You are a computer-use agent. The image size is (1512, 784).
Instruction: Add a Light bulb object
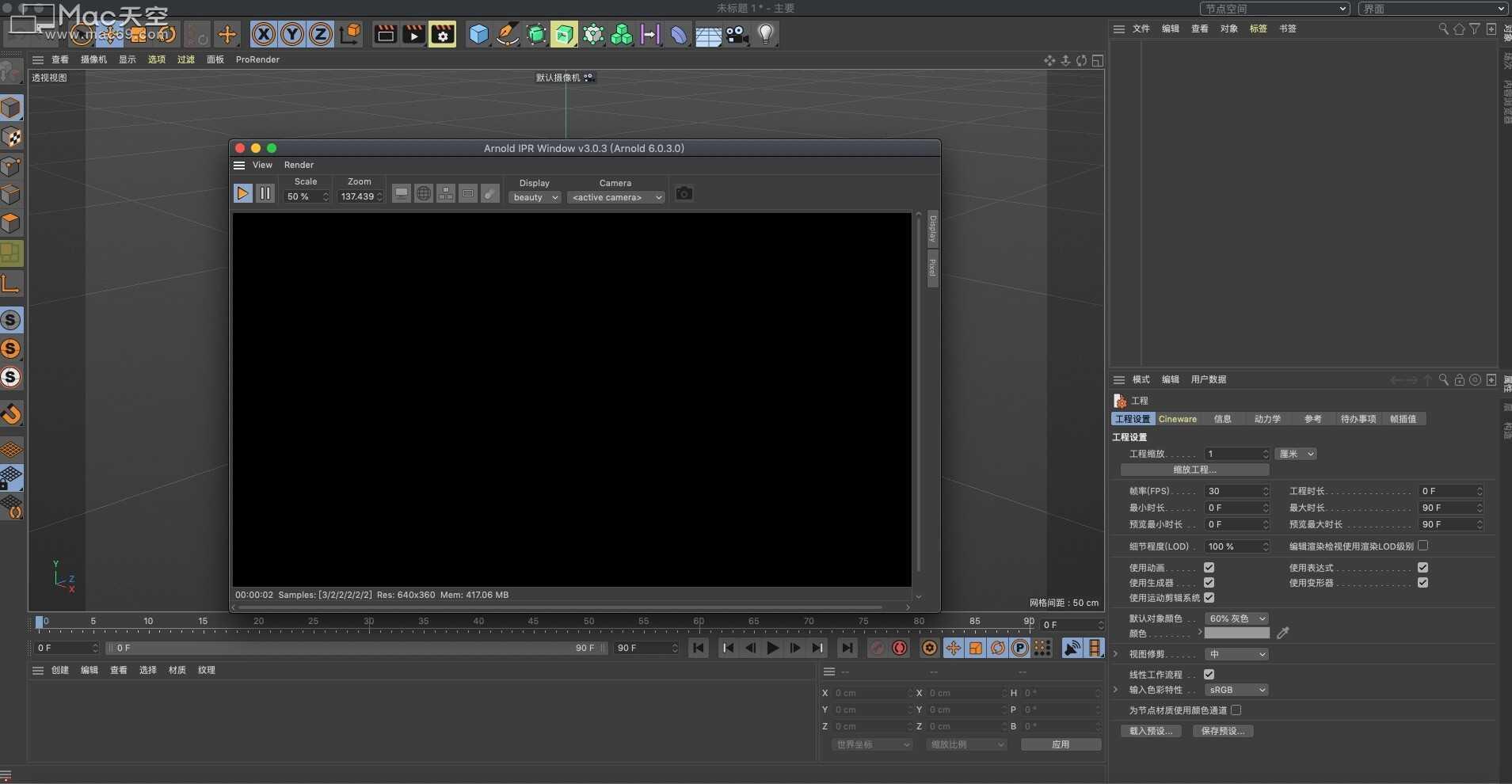(x=765, y=34)
